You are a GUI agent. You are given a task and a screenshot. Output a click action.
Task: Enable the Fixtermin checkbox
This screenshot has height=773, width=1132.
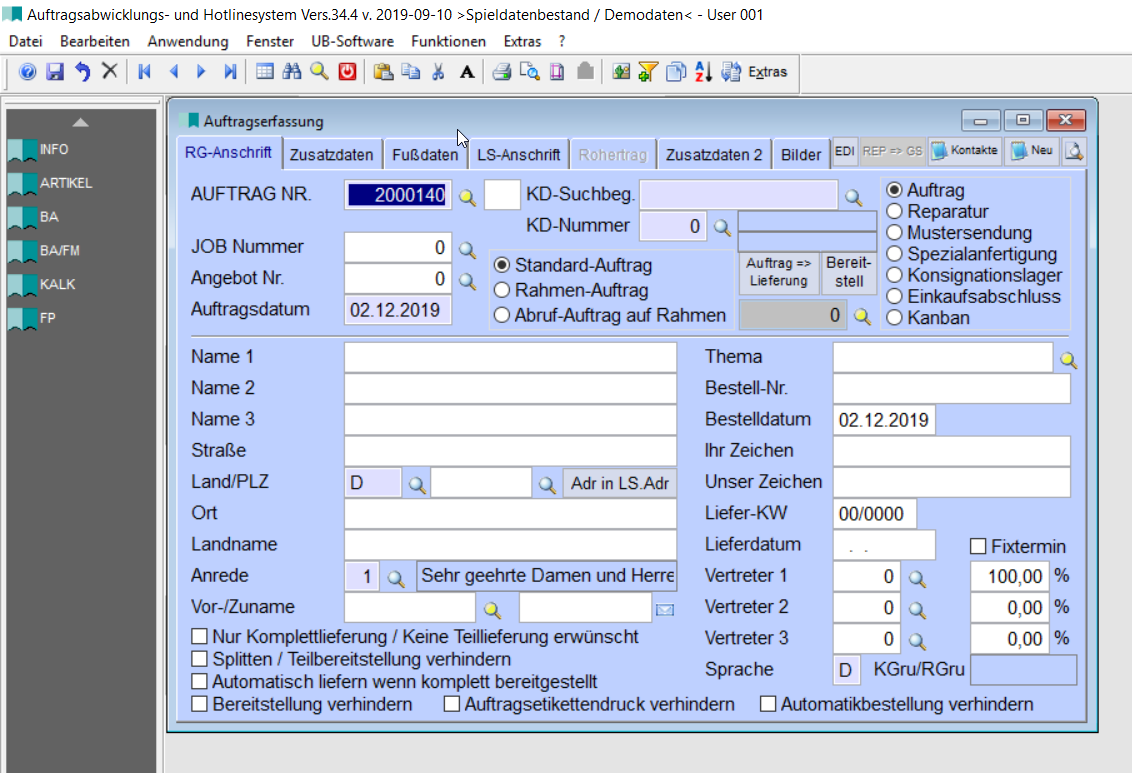pyautogui.click(x=978, y=546)
